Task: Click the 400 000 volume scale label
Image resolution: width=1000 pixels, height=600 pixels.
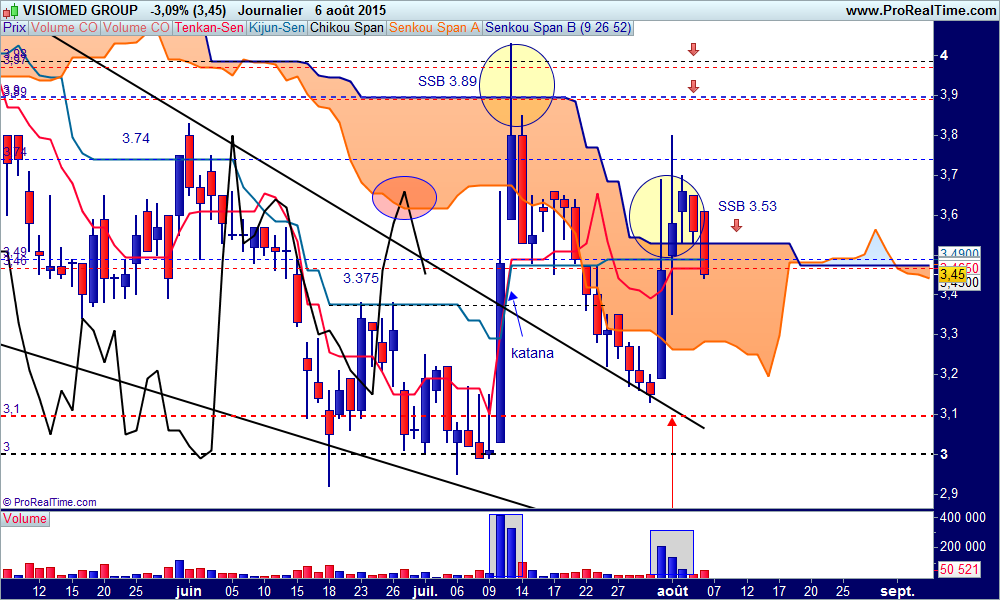Action: [x=963, y=518]
